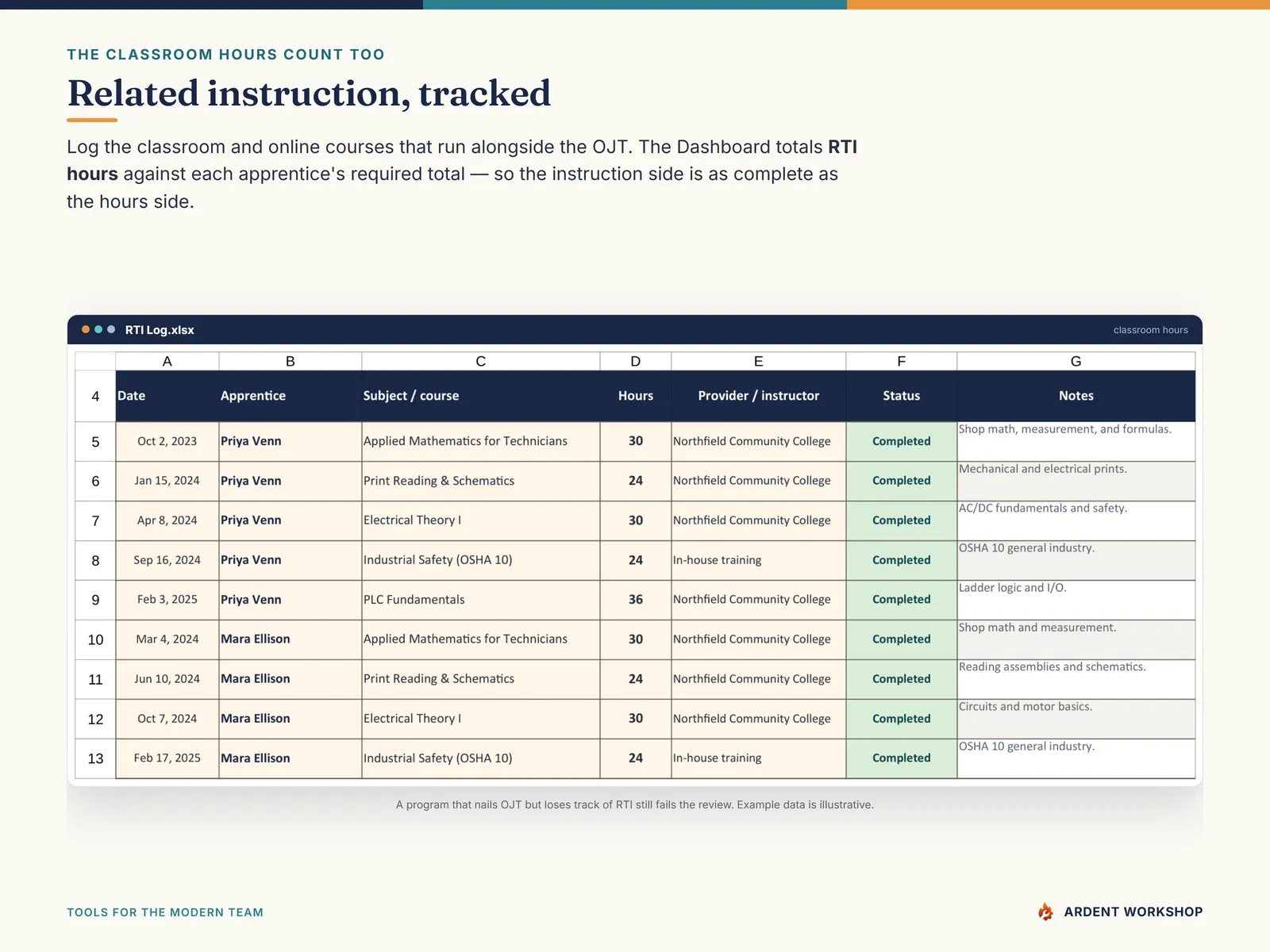Click the Hours header cell
The image size is (1270, 952).
click(x=636, y=396)
